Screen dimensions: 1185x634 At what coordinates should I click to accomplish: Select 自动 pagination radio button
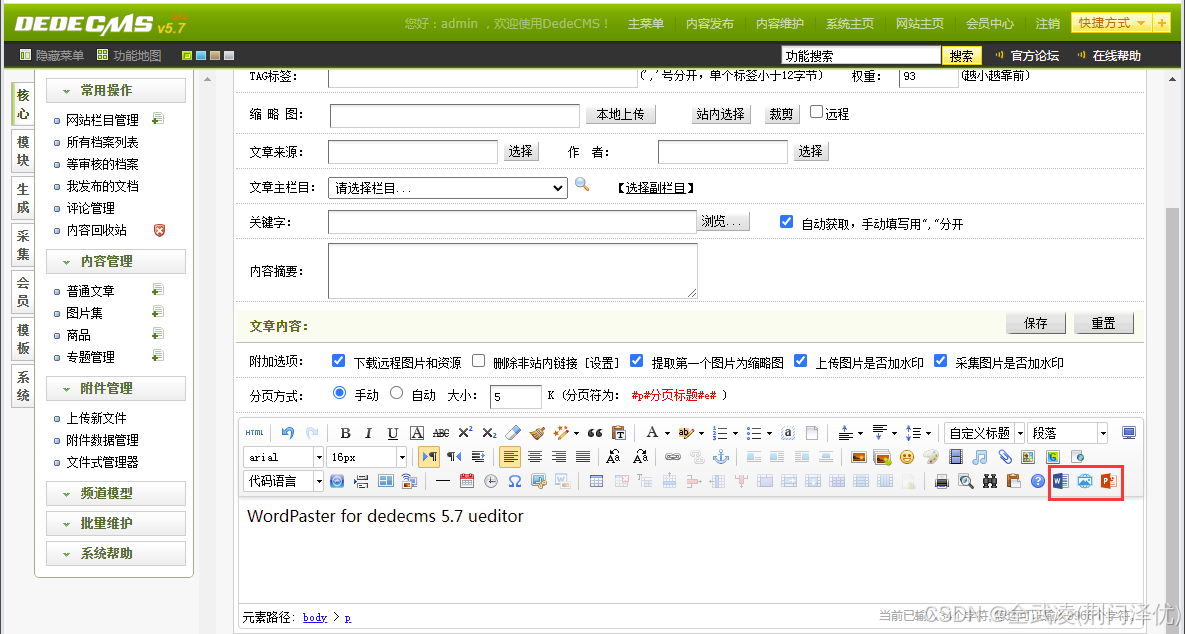(x=397, y=392)
